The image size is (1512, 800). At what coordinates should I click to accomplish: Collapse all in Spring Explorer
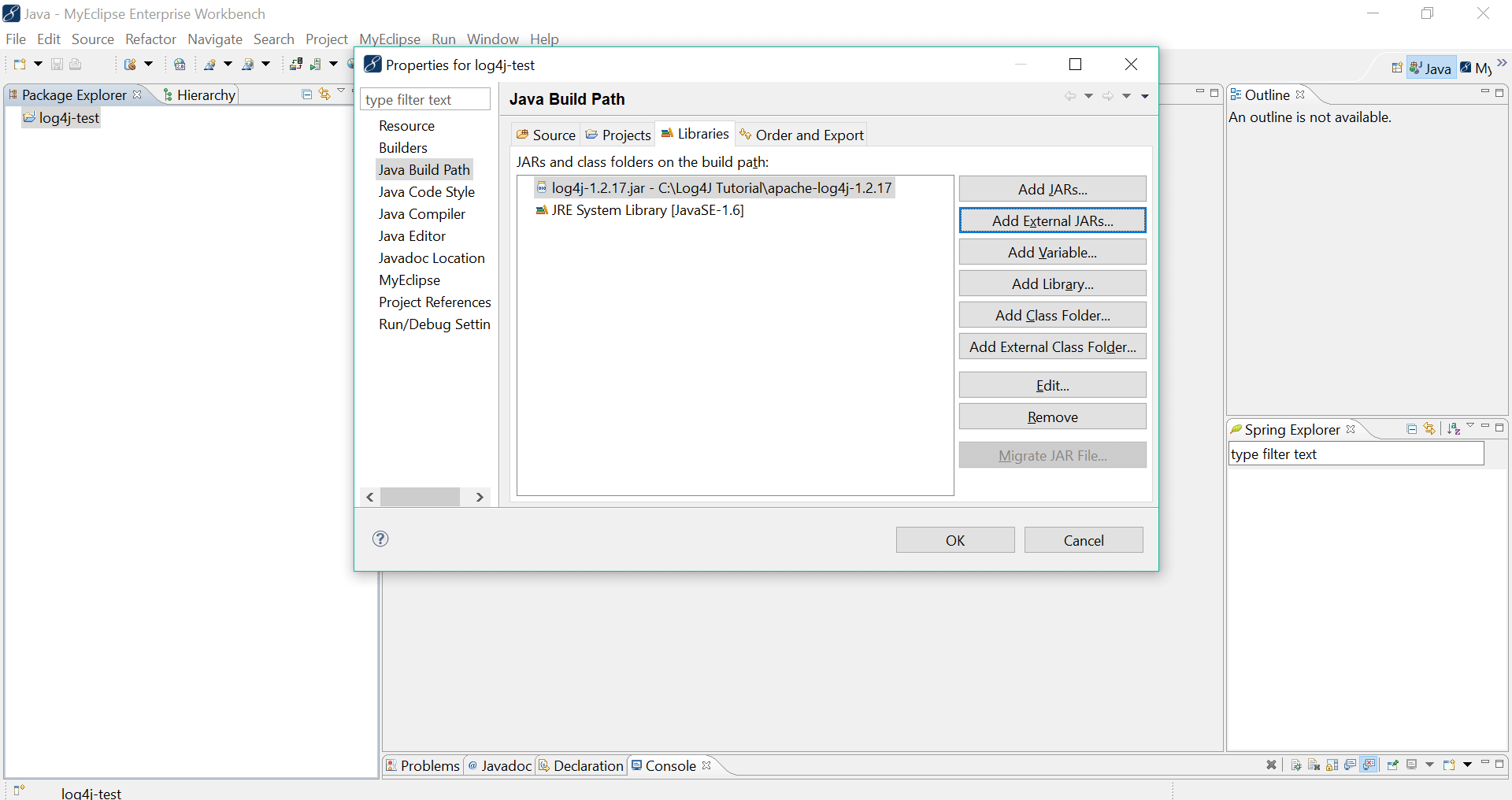pos(1412,429)
